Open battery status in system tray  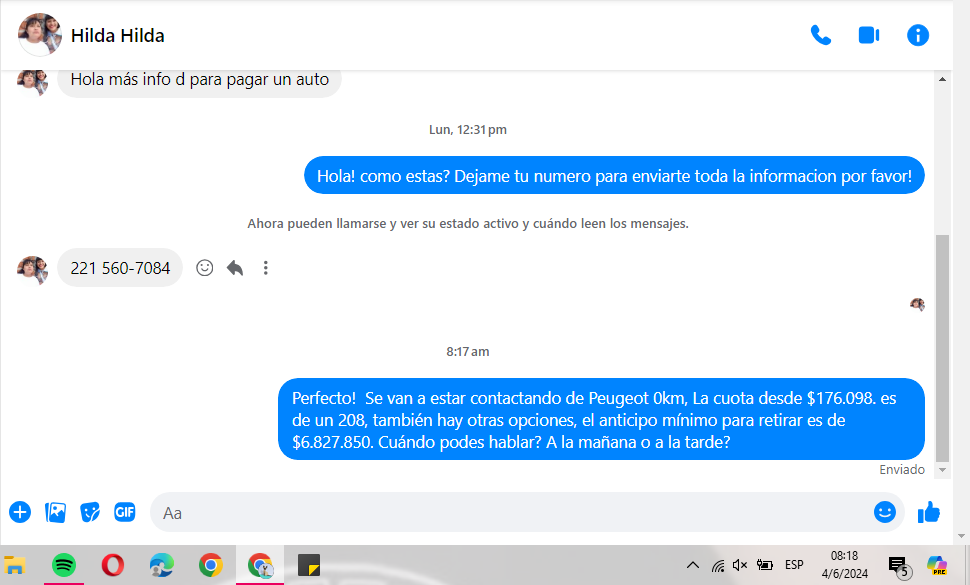765,565
